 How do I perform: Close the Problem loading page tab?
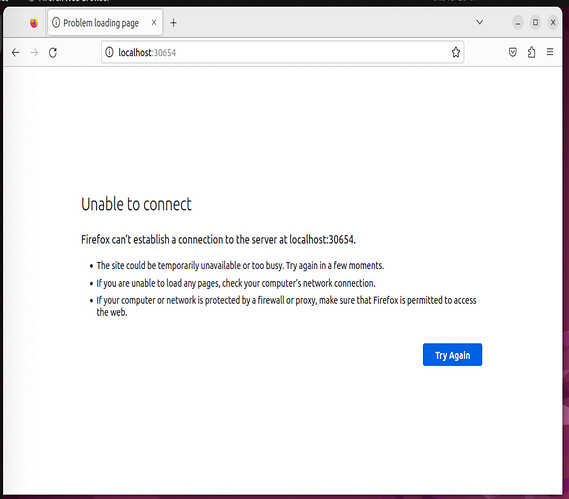point(154,23)
